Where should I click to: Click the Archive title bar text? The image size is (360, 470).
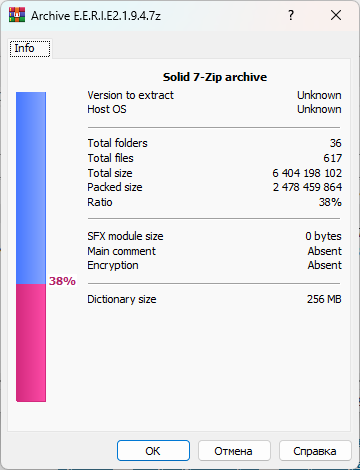(96, 16)
